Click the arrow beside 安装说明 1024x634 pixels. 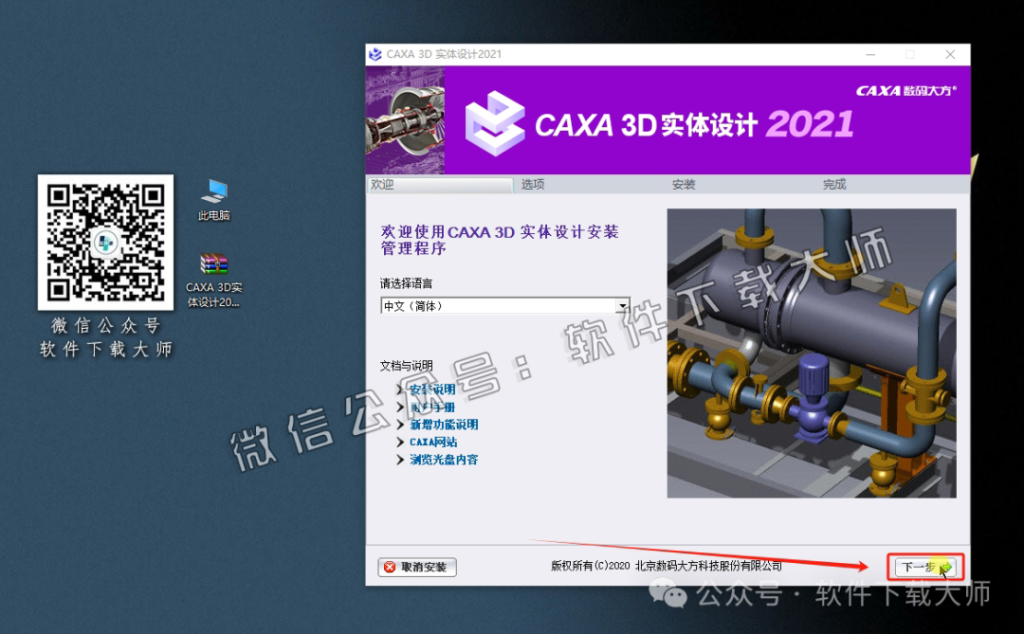click(400, 389)
